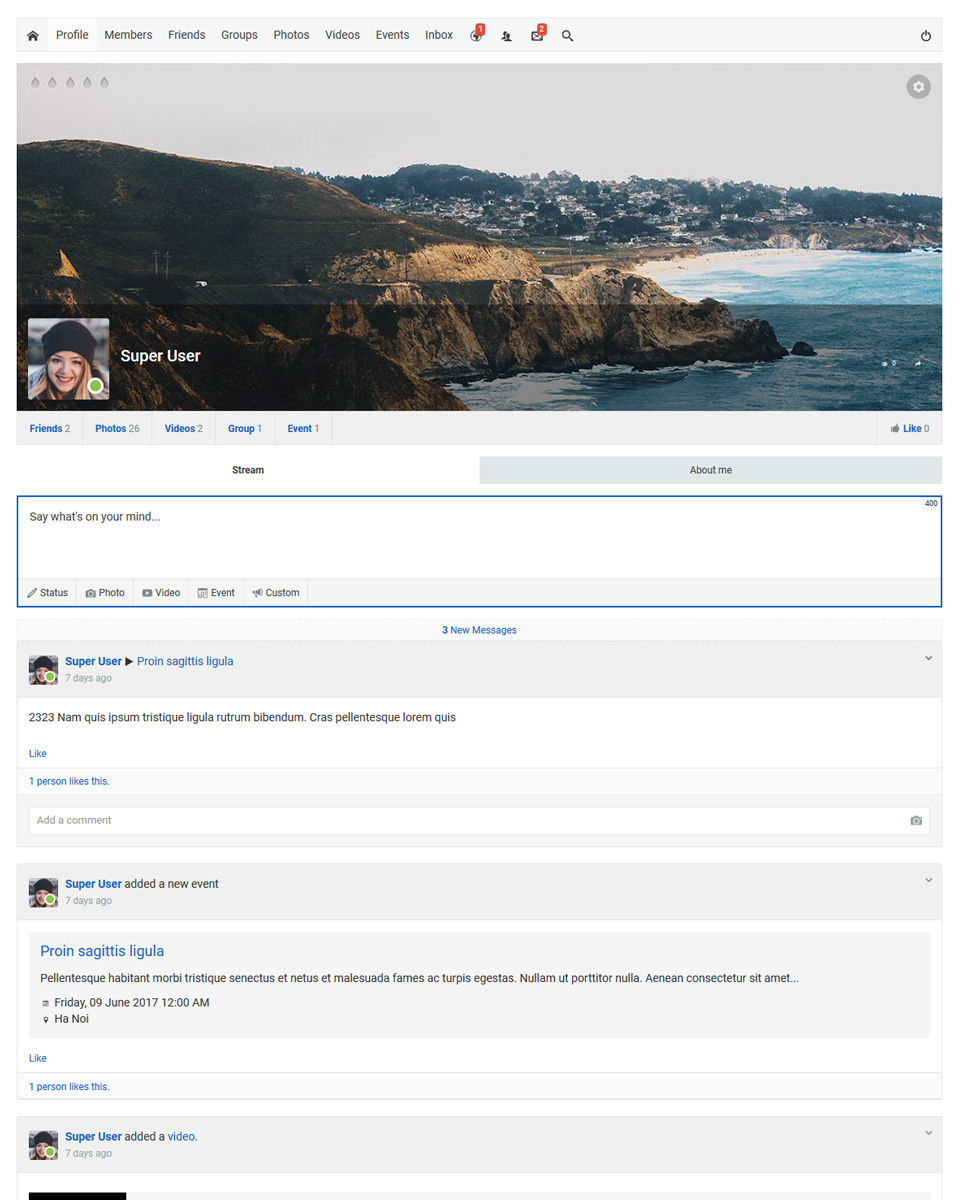The width and height of the screenshot is (960, 1200).
Task: Open the video link in third post
Action: (x=181, y=1137)
